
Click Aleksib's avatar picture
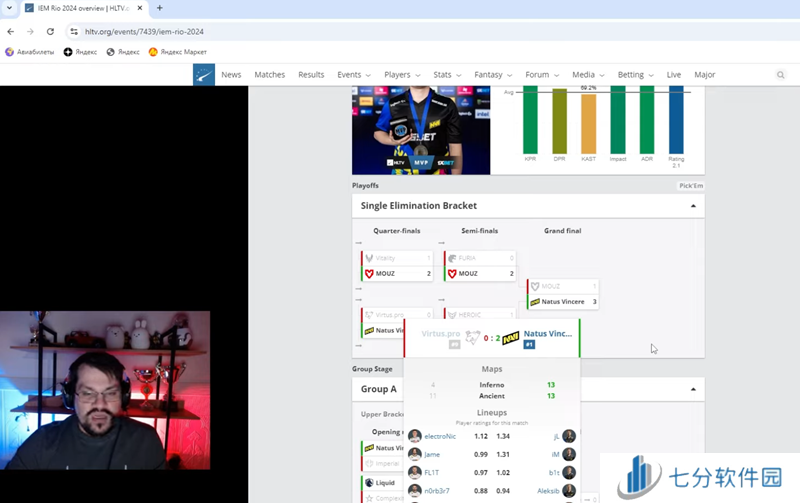[x=569, y=491]
